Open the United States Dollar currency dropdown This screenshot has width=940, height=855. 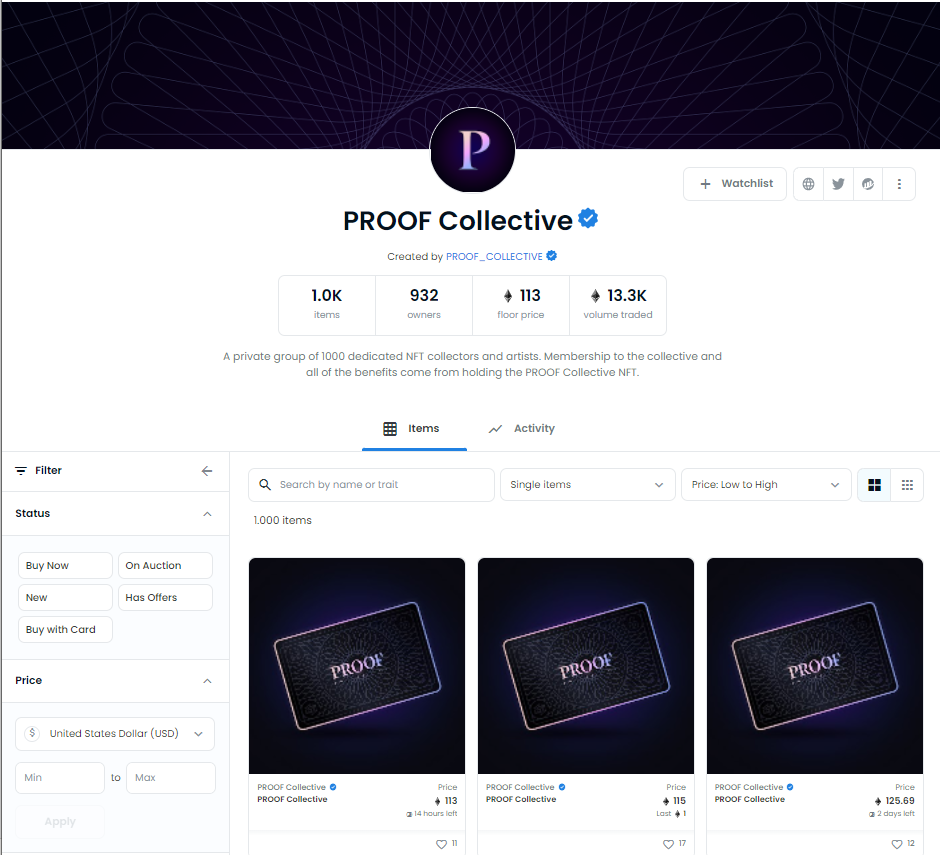click(115, 734)
